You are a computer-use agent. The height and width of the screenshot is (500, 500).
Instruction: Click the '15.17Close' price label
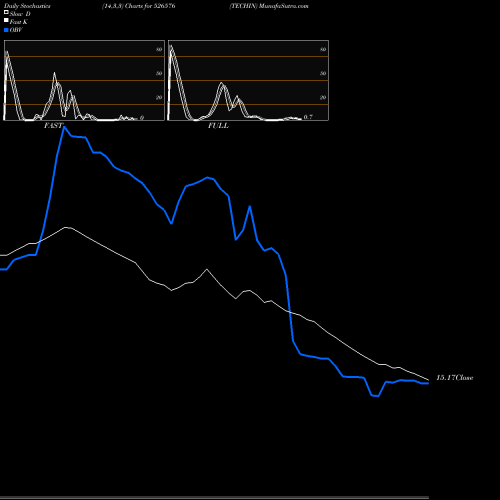click(455, 378)
